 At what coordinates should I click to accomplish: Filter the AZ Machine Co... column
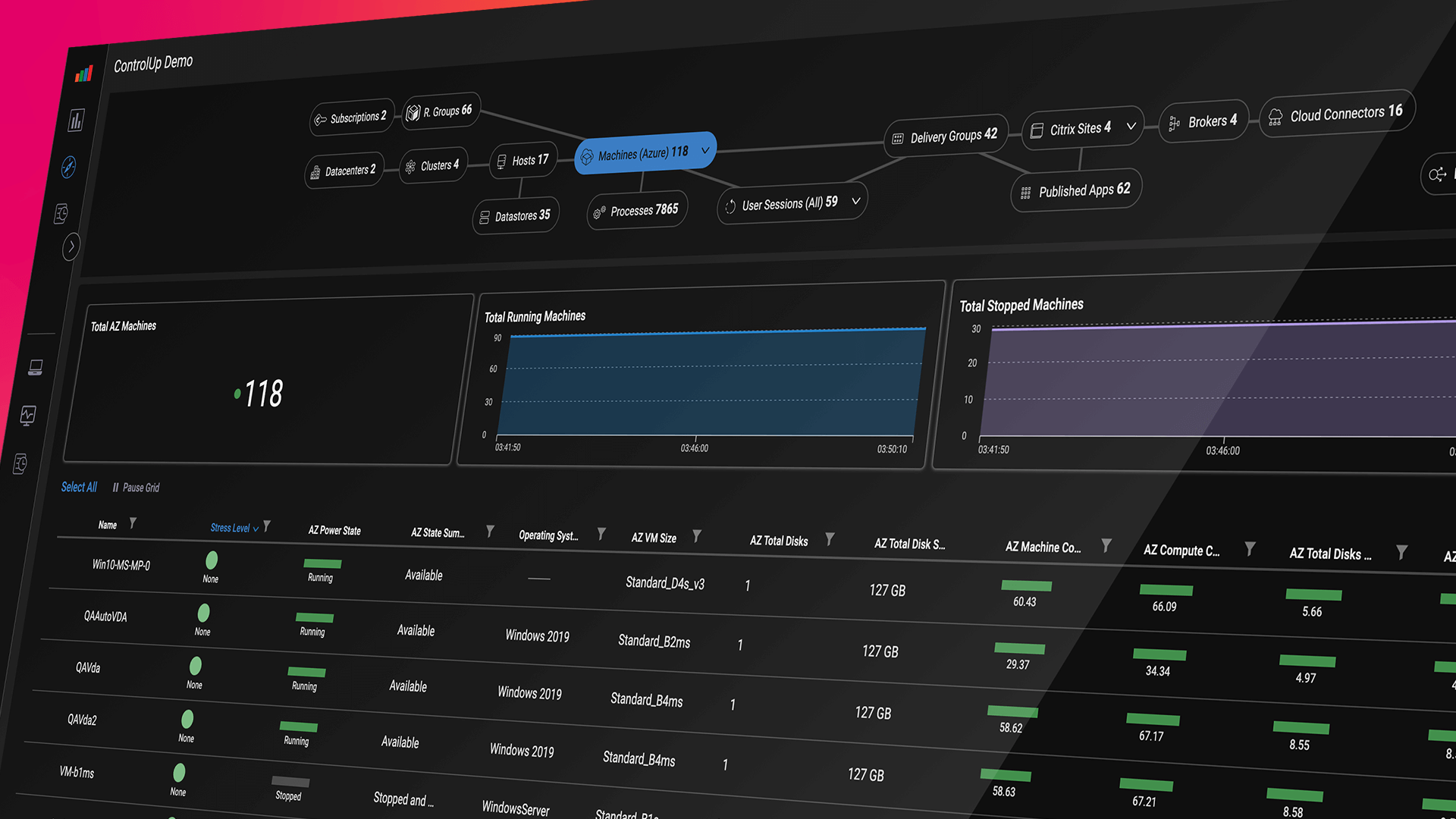click(1106, 545)
